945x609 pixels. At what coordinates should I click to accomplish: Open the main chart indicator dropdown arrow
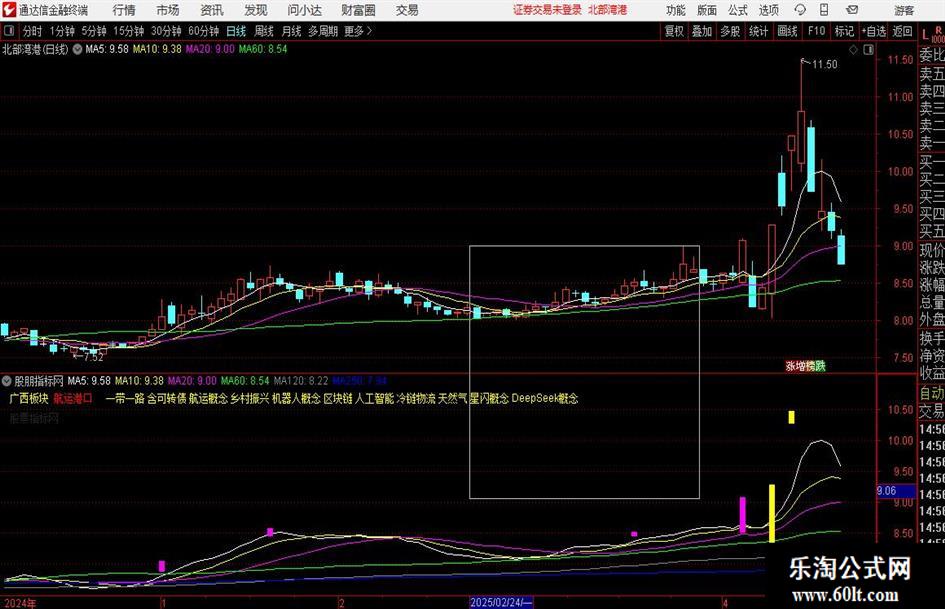click(77, 49)
